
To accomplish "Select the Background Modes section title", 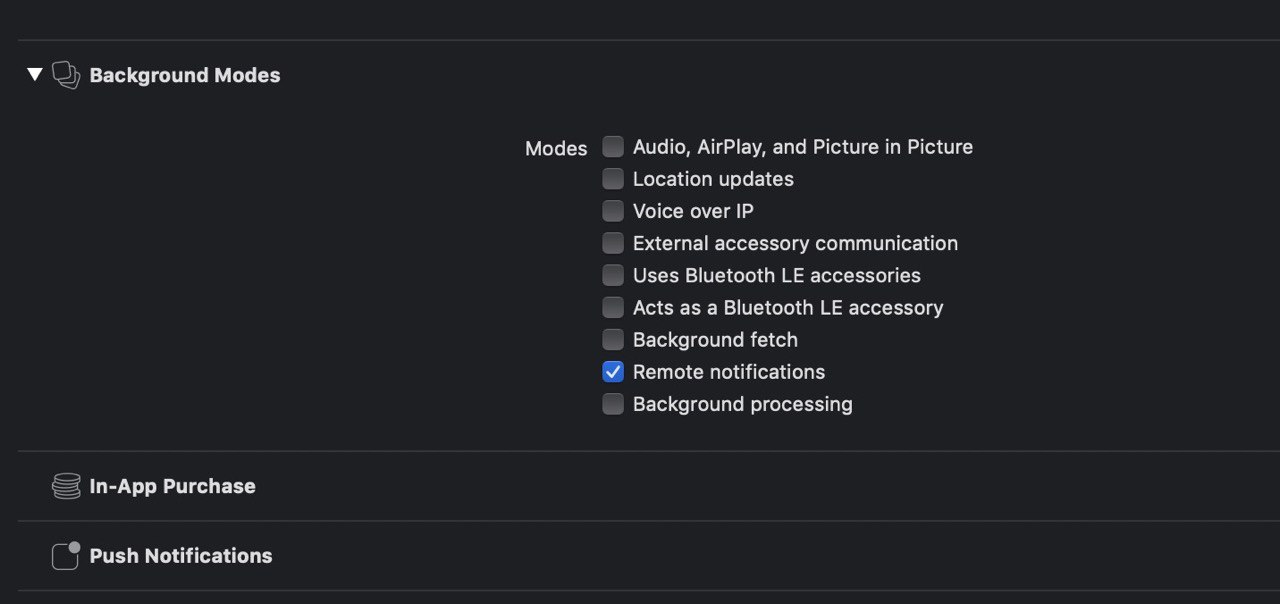I will tap(185, 75).
